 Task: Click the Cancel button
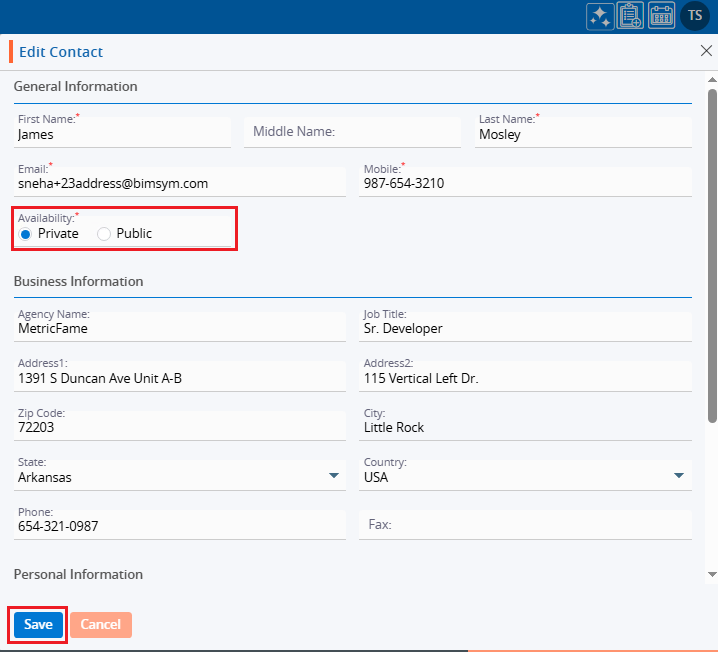[100, 625]
